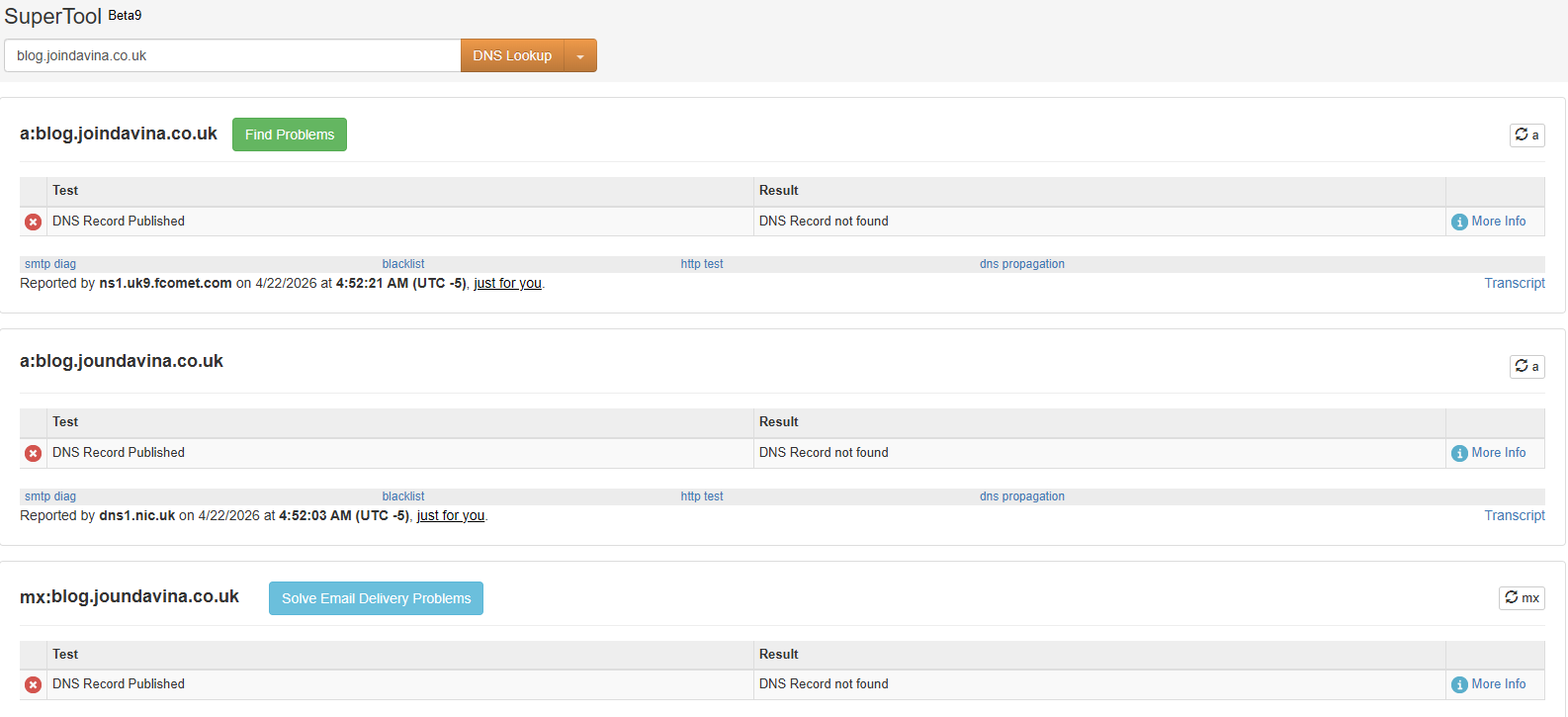Image resolution: width=1568 pixels, height=717 pixels.
Task: Click red error icon in mx result row
Action: [x=34, y=684]
